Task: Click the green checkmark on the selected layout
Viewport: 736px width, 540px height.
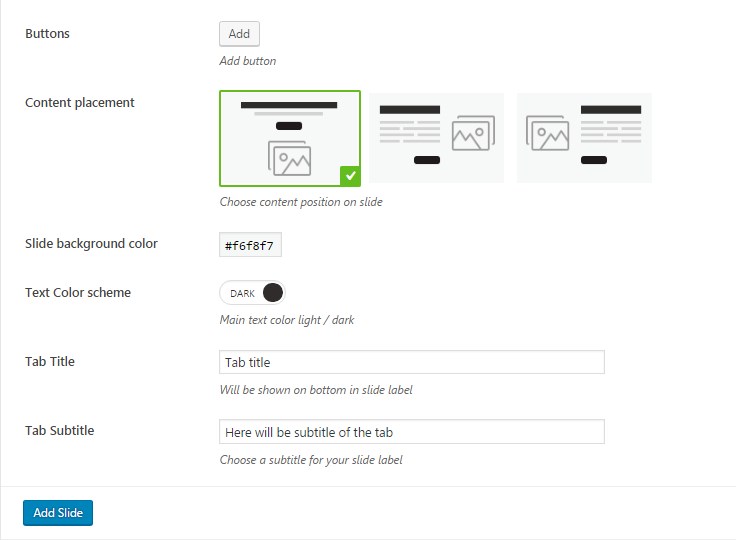Action: [349, 175]
